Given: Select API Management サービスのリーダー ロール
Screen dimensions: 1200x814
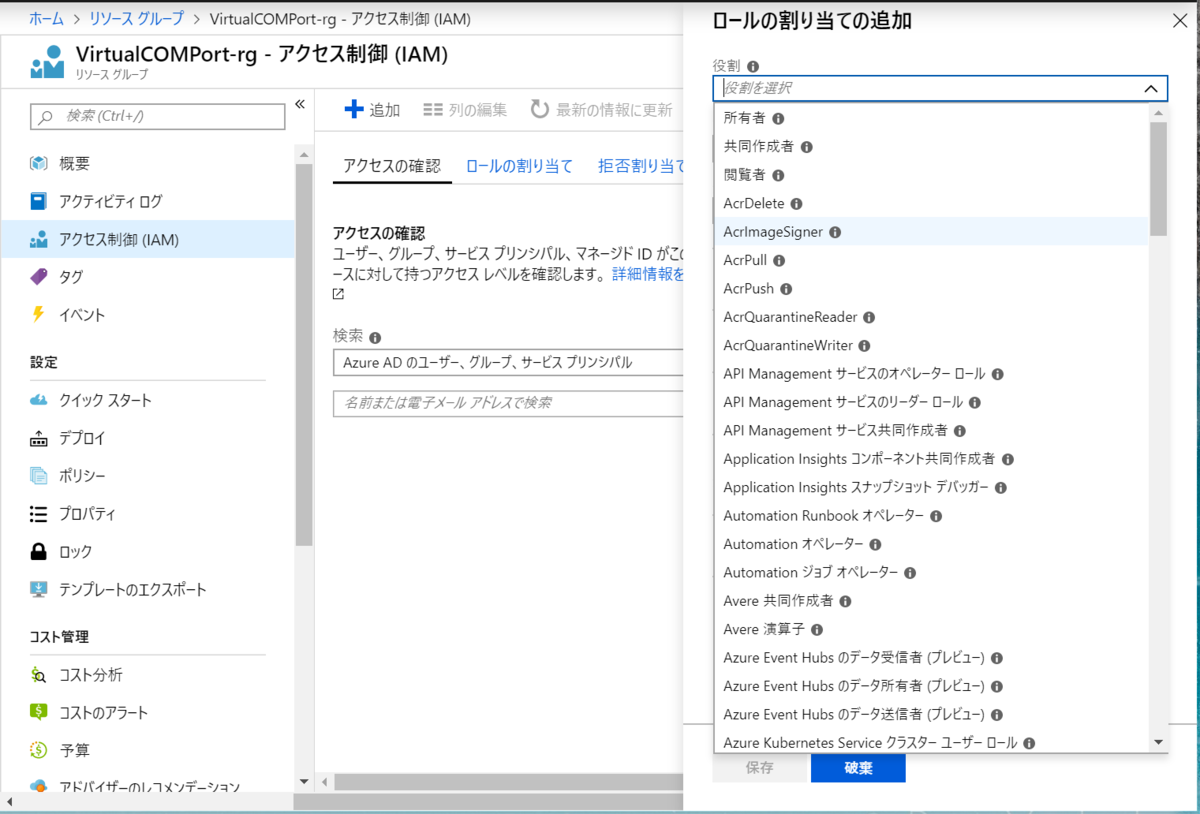Looking at the screenshot, I should (931, 402).
